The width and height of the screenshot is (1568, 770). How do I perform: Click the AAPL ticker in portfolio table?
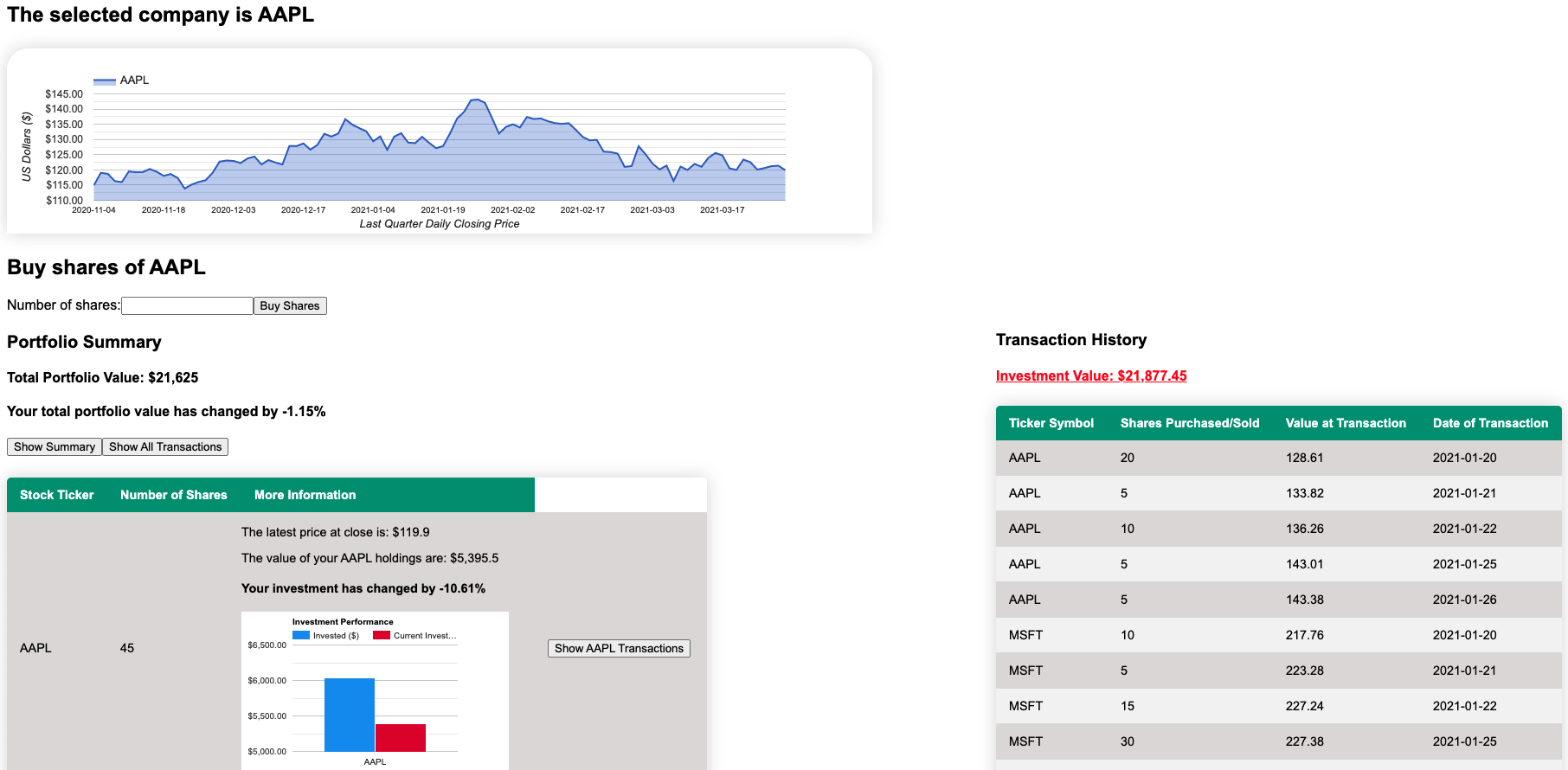[35, 648]
